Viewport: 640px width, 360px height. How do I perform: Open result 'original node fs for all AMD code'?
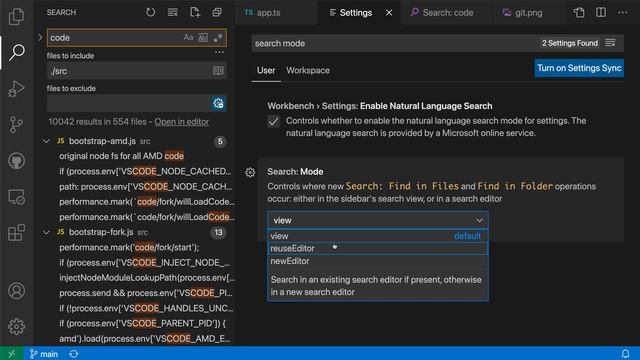122,156
